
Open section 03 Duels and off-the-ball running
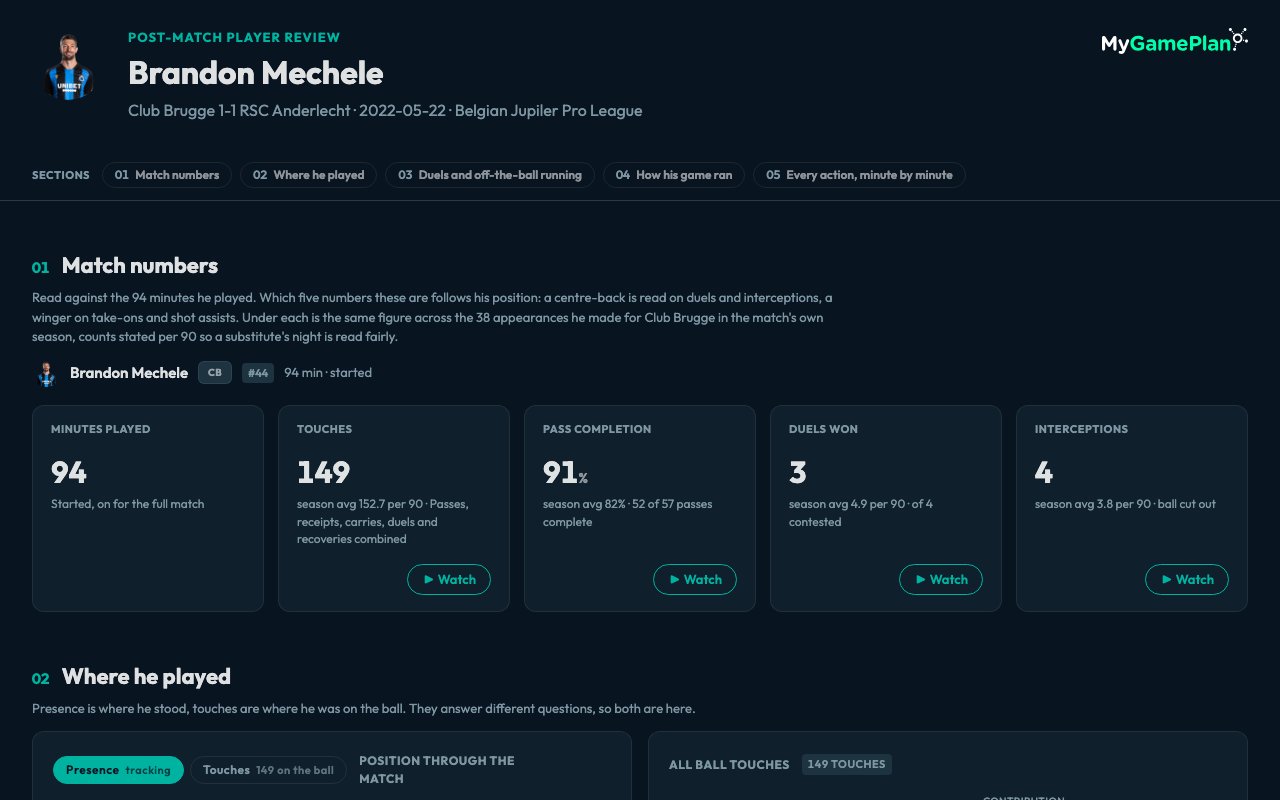490,175
